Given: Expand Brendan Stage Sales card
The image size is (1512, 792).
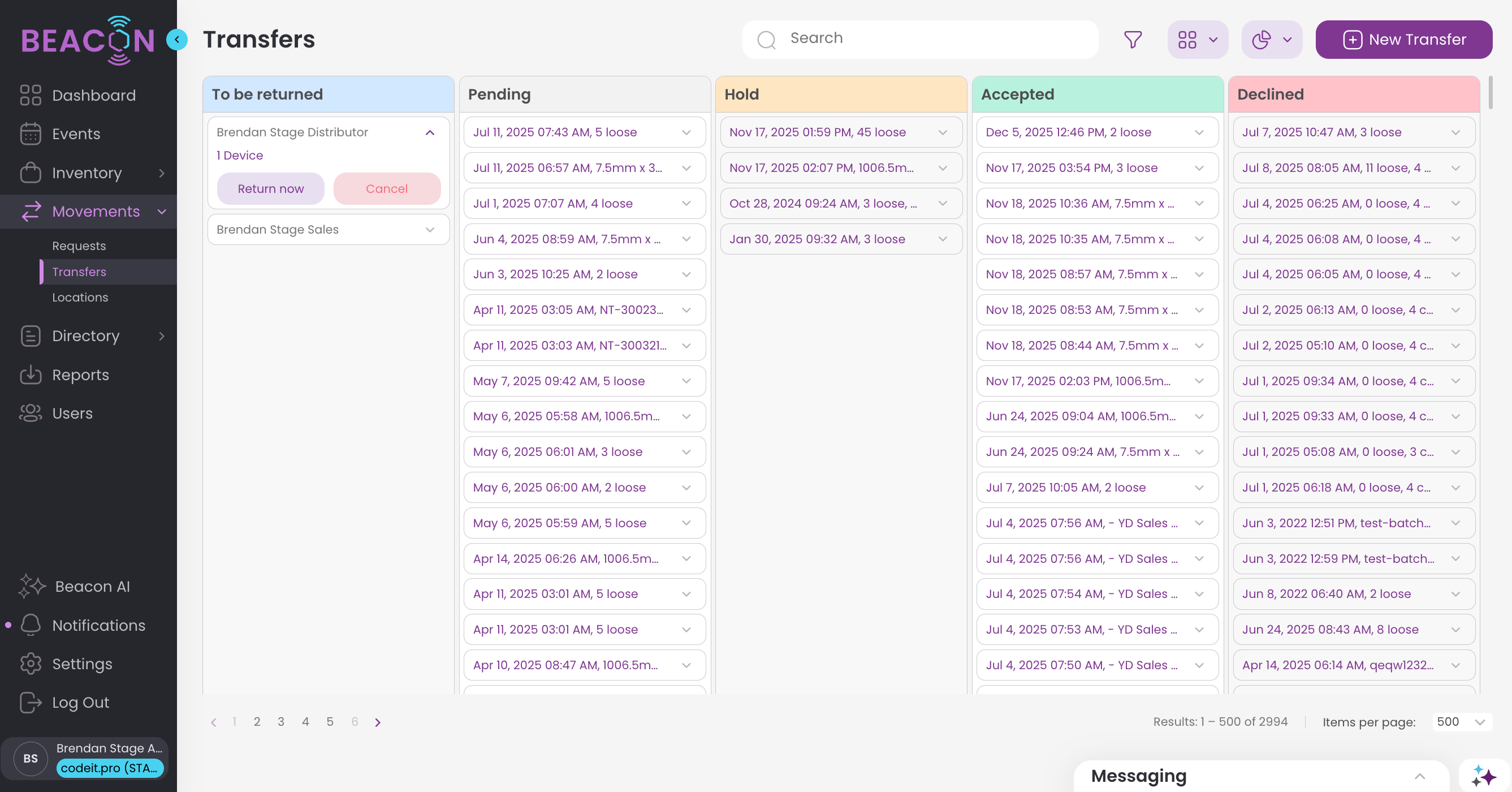Looking at the screenshot, I should (430, 230).
